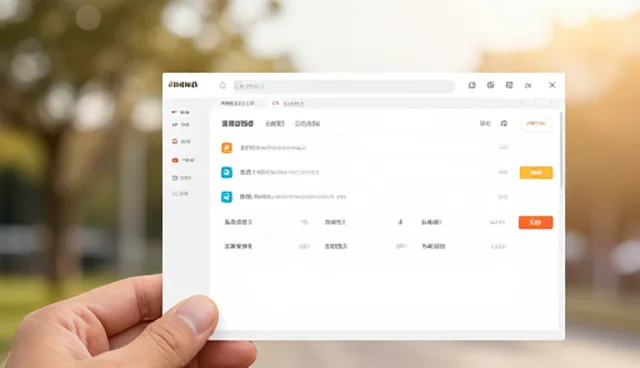Click the gear icon beside the outlined button
This screenshot has width=640, height=368.
coord(504,123)
